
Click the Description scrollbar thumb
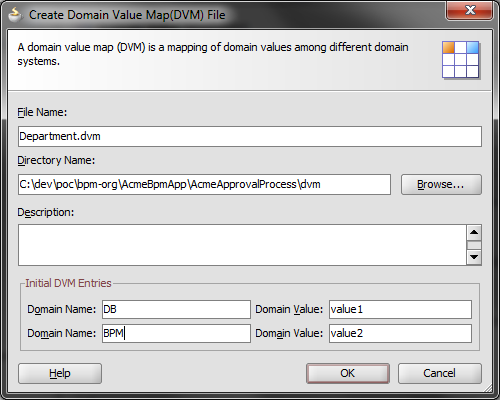[474, 245]
